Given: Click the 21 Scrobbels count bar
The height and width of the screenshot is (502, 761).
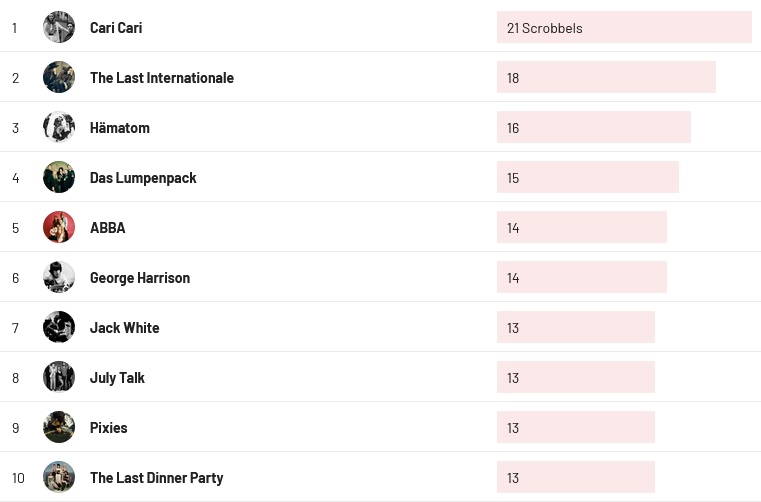Looking at the screenshot, I should pos(624,28).
